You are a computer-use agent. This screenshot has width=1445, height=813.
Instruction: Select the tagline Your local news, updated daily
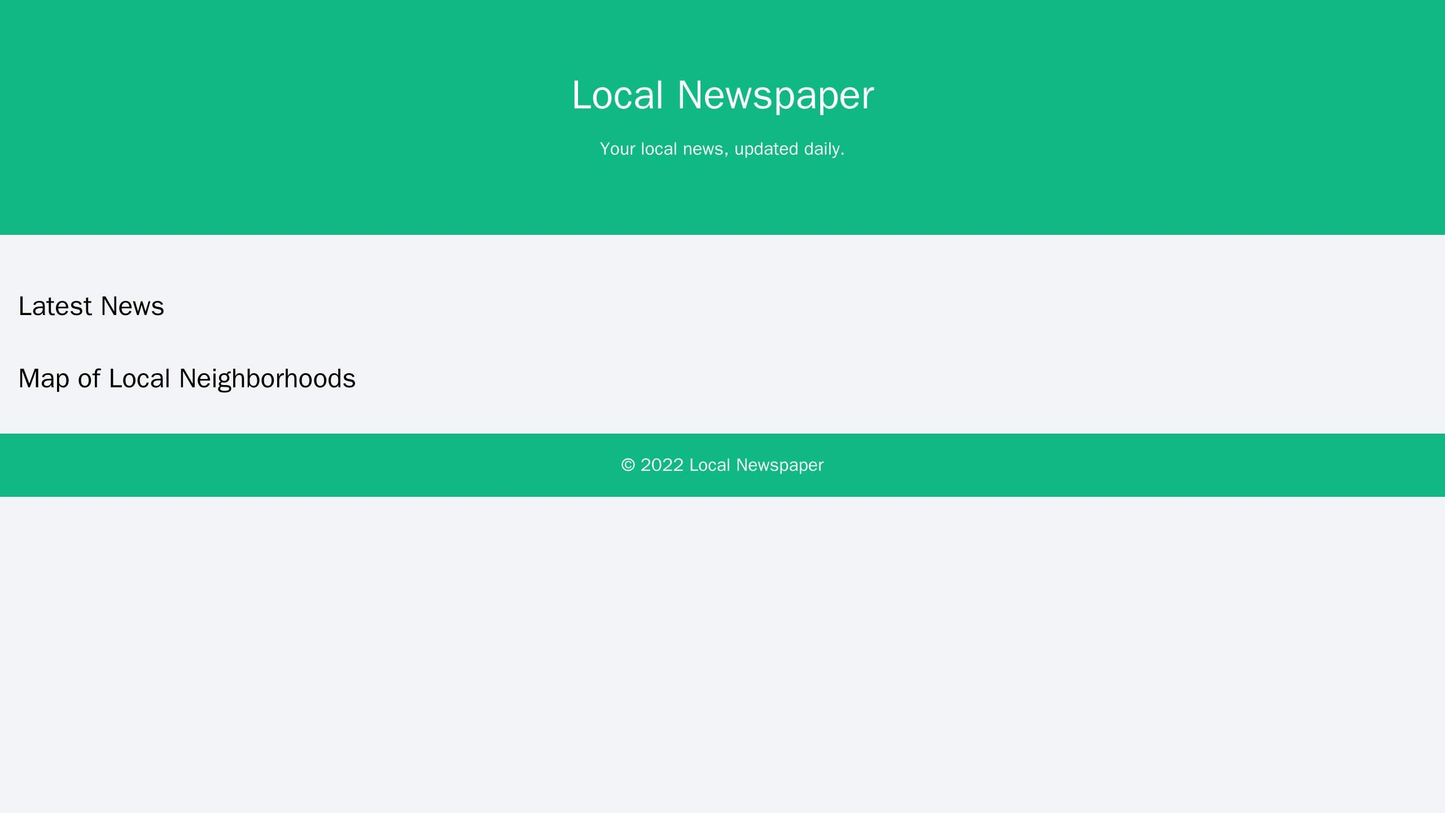722,150
